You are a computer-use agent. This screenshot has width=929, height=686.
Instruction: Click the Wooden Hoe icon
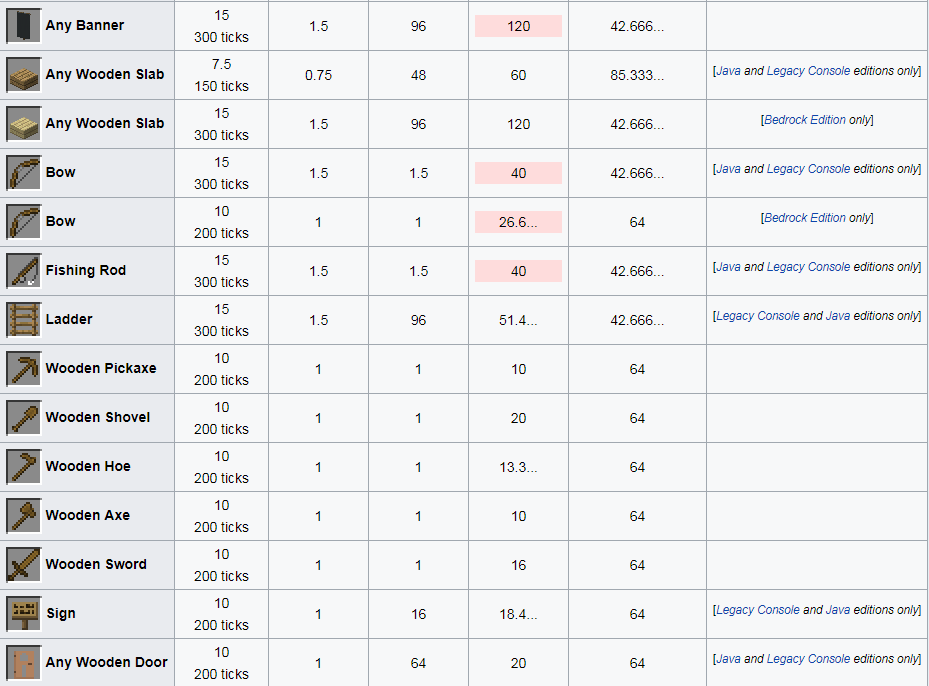(23, 466)
